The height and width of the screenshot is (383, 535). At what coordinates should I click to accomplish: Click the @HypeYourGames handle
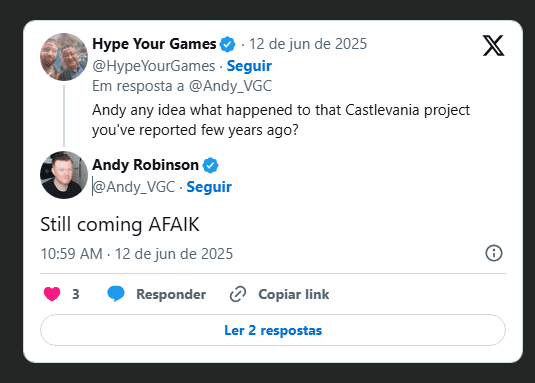(x=154, y=66)
